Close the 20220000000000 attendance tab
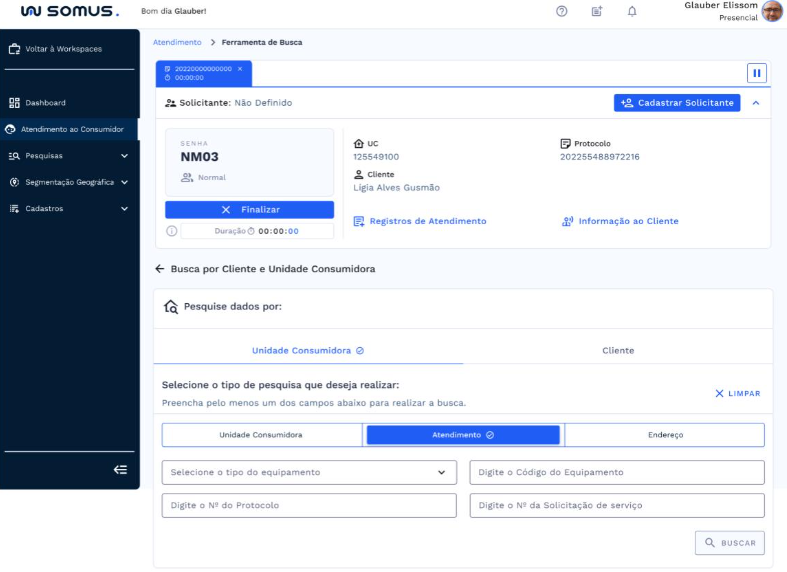Image resolution: width=787 pixels, height=572 pixels. [x=240, y=69]
